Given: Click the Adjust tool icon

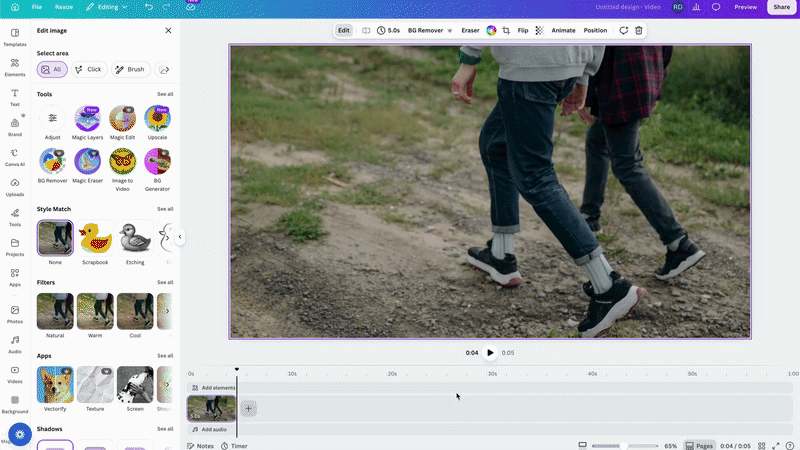Looking at the screenshot, I should [x=53, y=118].
